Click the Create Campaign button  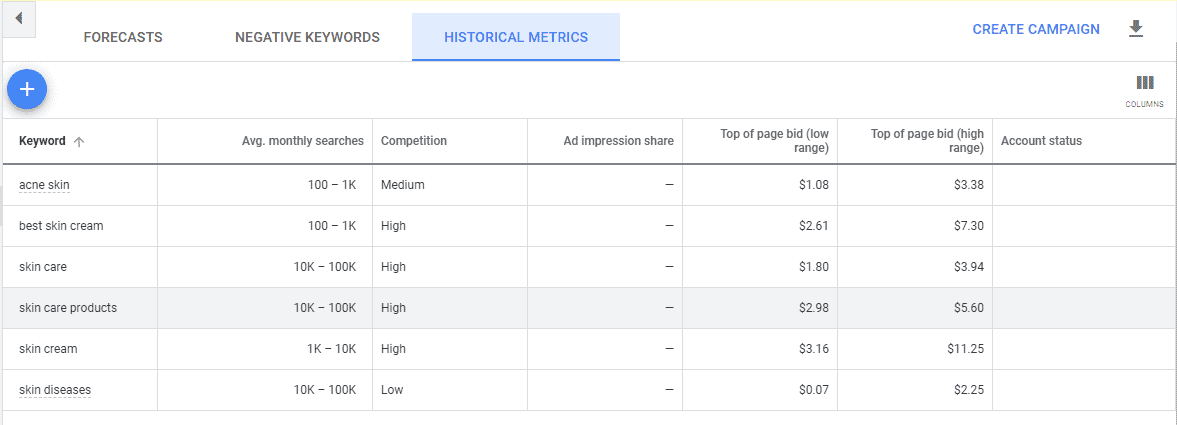tap(1036, 29)
